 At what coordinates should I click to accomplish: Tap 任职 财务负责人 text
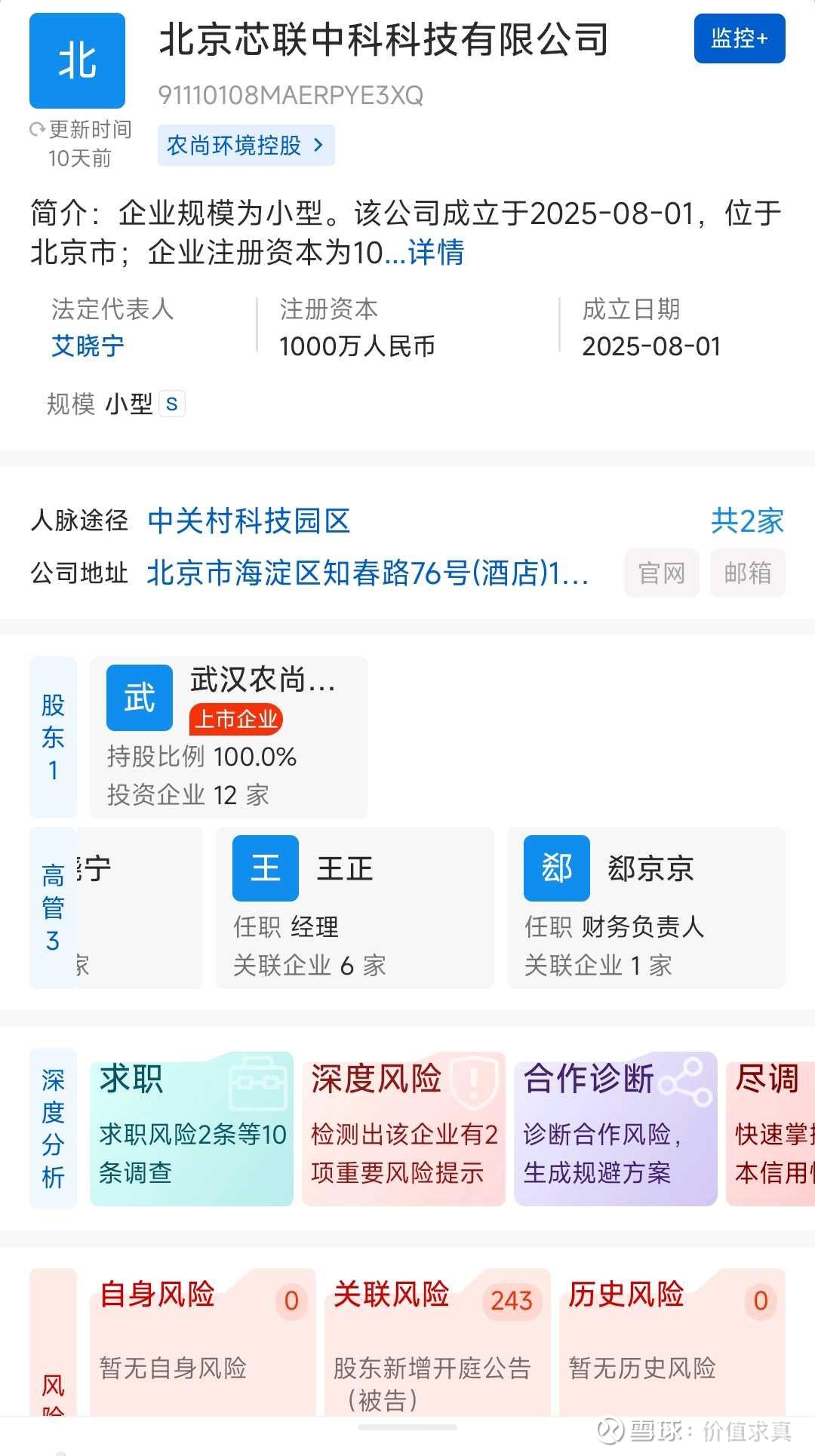[615, 927]
